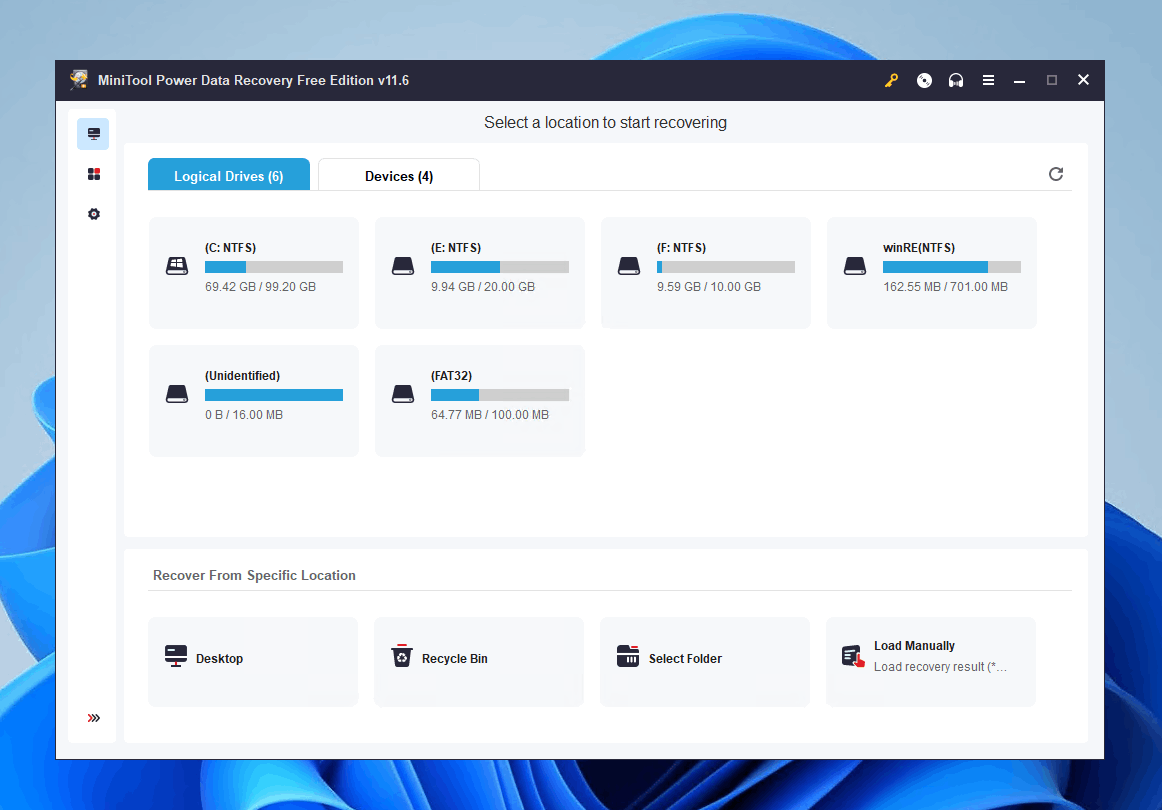The height and width of the screenshot is (810, 1162).
Task: Click the bootable media disc icon
Action: [x=924, y=80]
